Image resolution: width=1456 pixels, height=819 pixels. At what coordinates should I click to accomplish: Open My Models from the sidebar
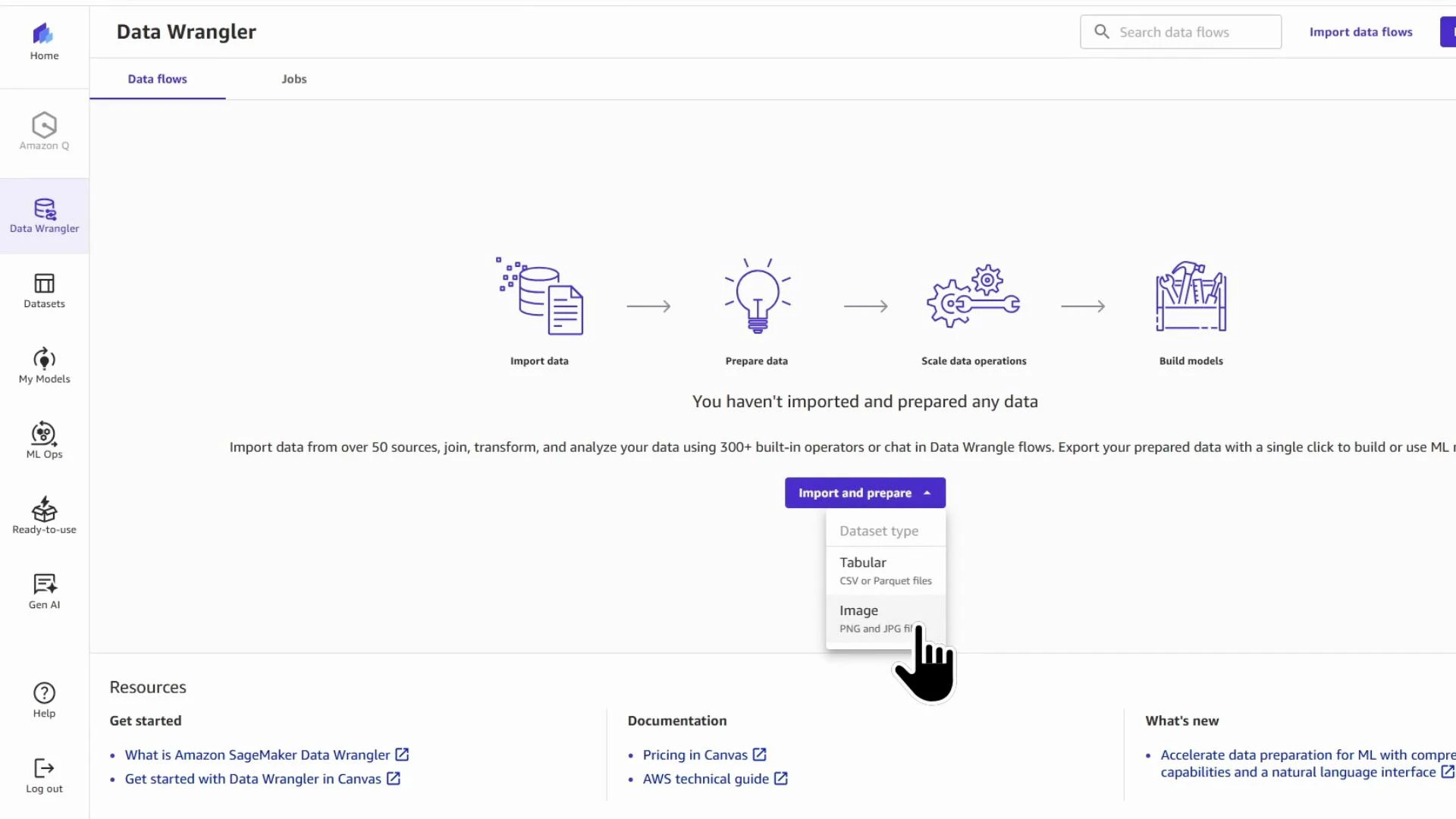click(x=43, y=366)
